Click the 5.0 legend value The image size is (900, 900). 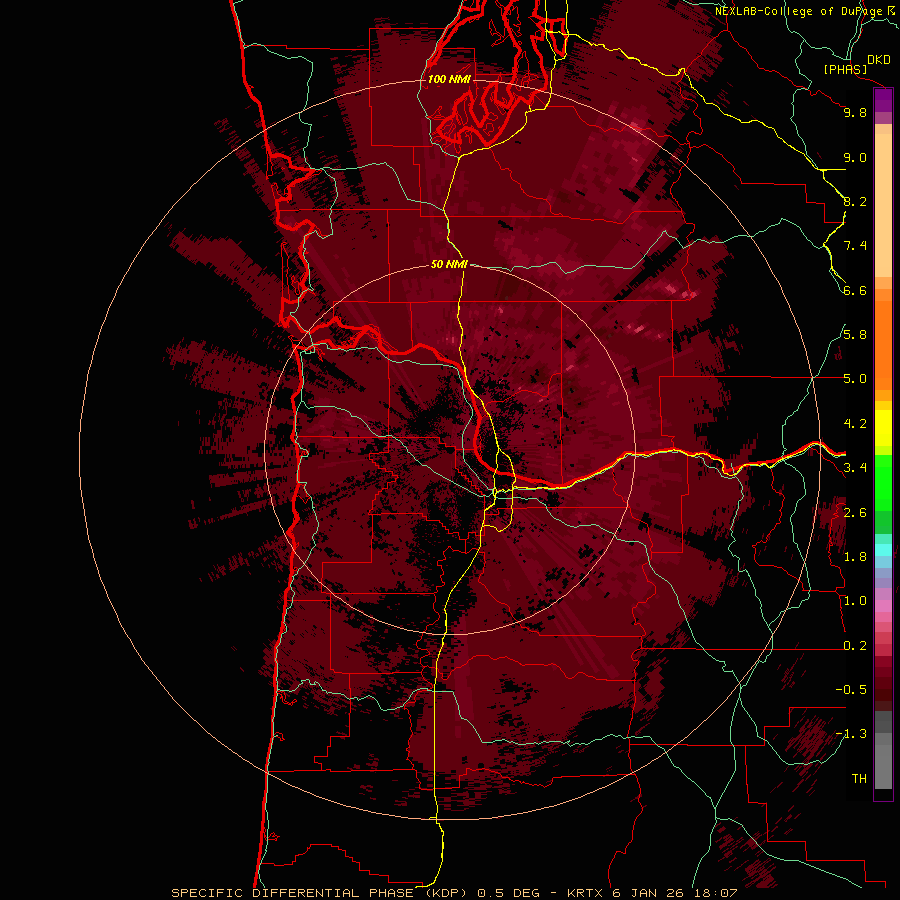855,379
